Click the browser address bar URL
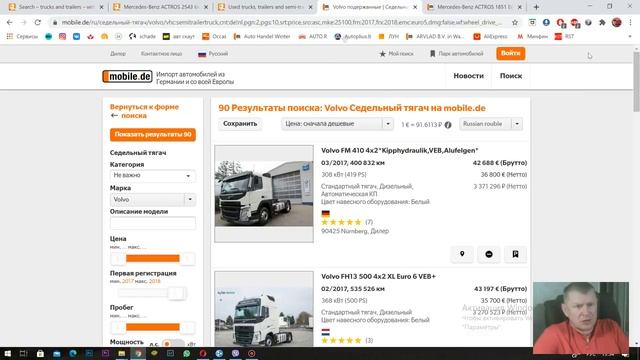The image size is (640, 360). pos(282,22)
